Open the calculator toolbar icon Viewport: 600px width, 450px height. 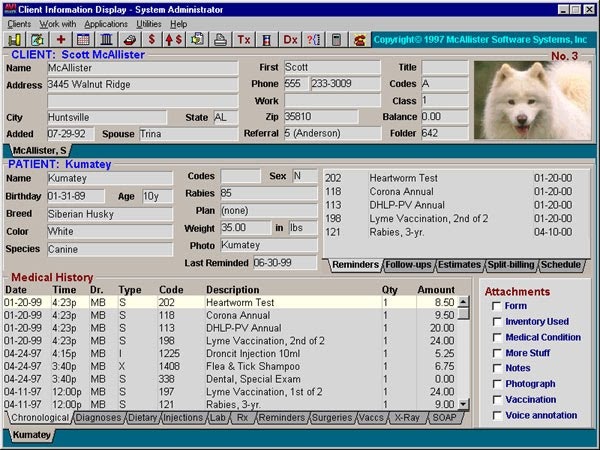point(336,40)
